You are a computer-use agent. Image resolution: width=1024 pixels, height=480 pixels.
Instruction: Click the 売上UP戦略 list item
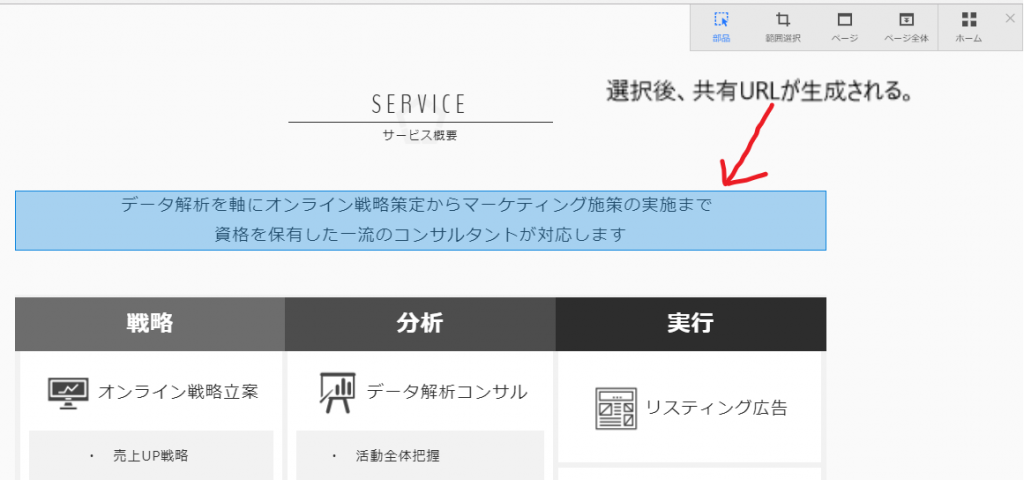pyautogui.click(x=151, y=456)
